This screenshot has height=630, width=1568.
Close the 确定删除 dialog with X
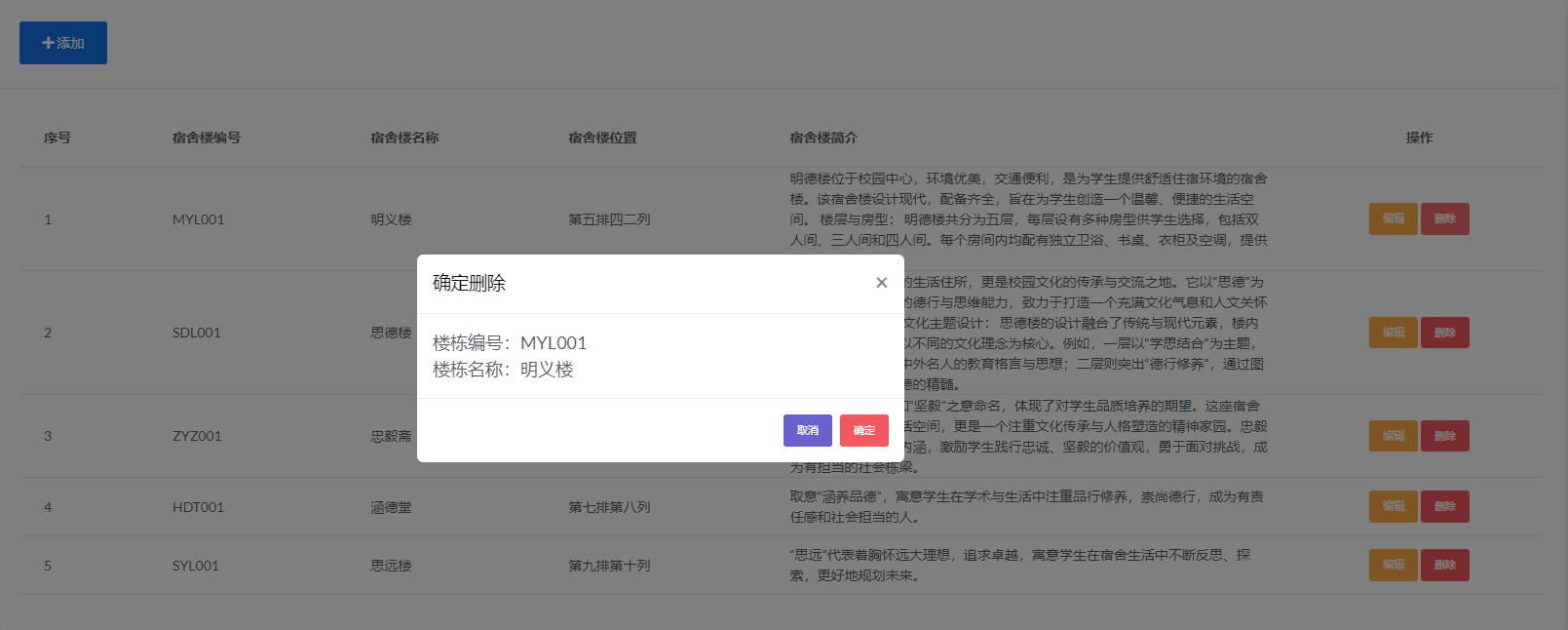click(x=881, y=283)
